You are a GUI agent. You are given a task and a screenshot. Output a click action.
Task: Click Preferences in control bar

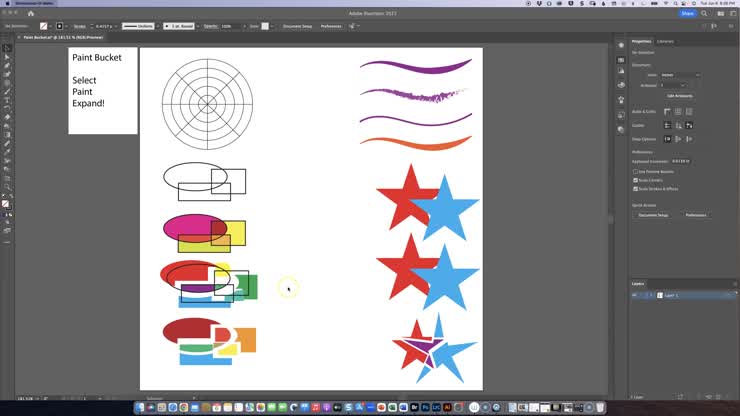pos(331,26)
